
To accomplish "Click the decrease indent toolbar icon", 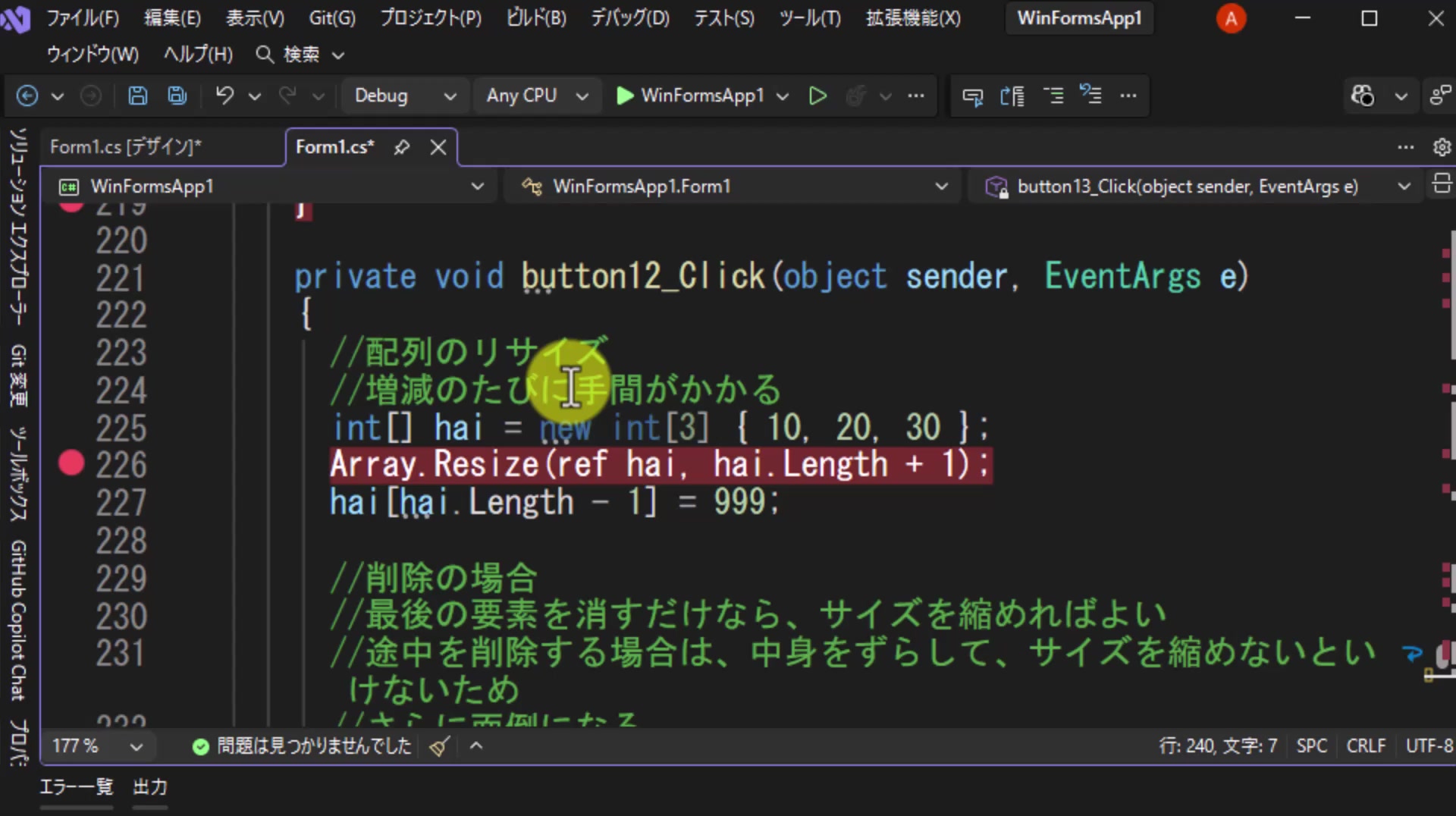I will pyautogui.click(x=1090, y=96).
